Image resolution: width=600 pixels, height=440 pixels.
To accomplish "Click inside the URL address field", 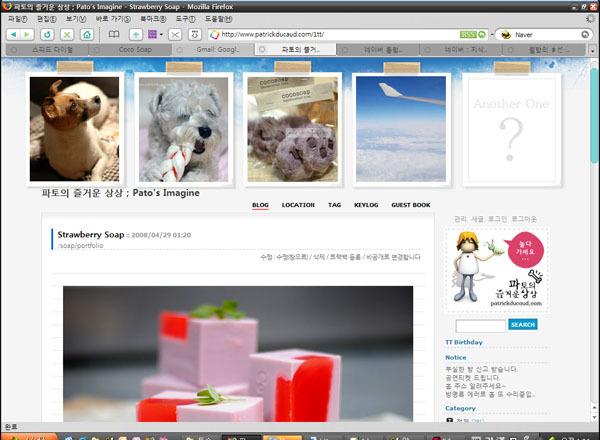I will coord(340,34).
